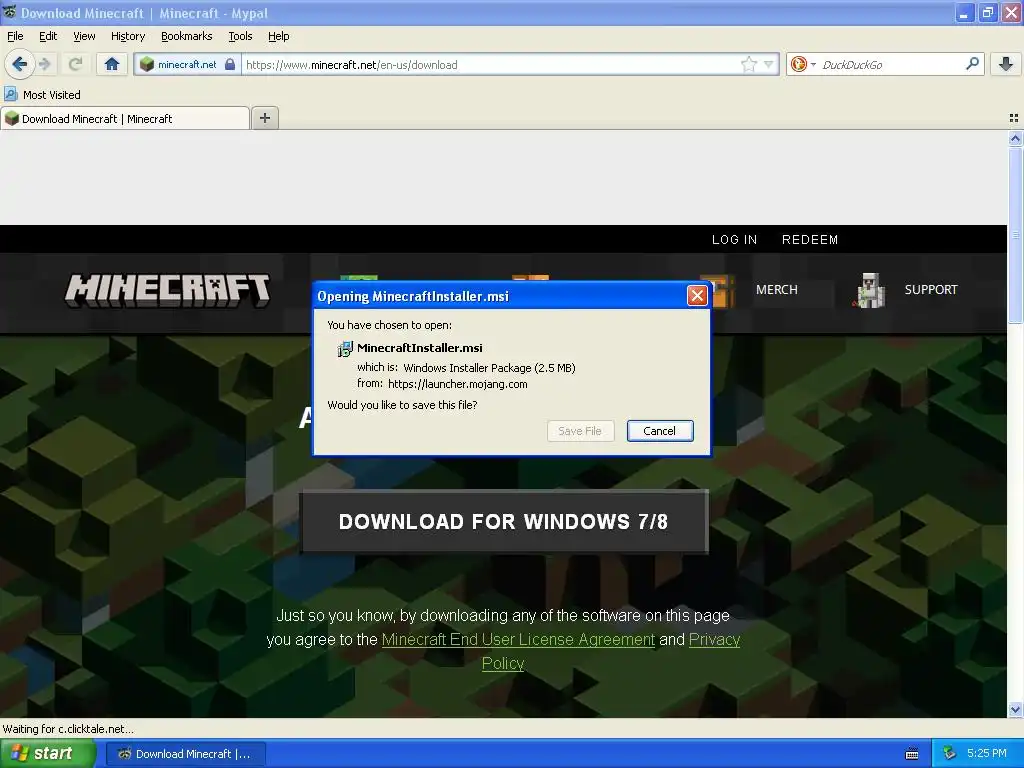Viewport: 1024px width, 768px height.
Task: Open the Edit menu
Action: (x=48, y=36)
